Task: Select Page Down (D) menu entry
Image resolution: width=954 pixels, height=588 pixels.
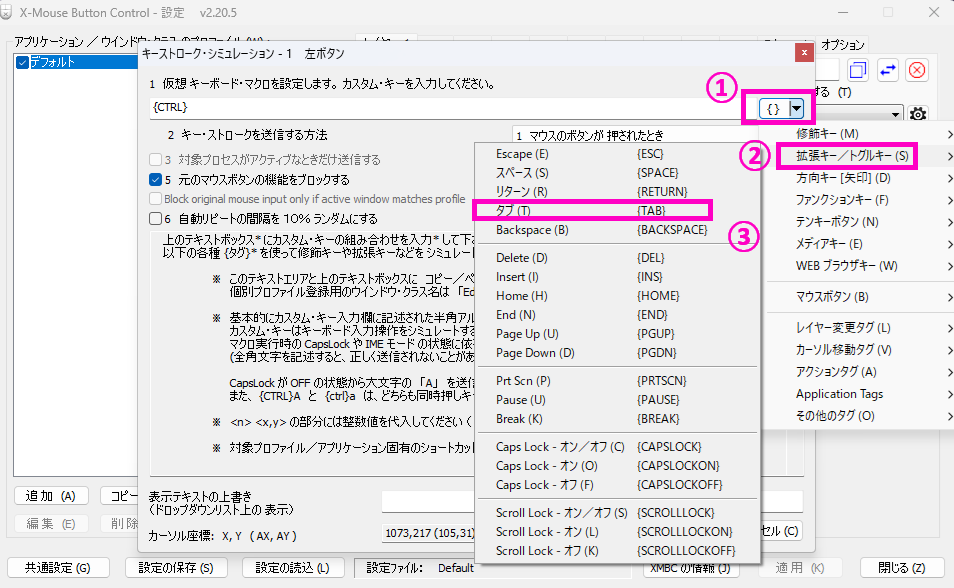Action: 617,353
